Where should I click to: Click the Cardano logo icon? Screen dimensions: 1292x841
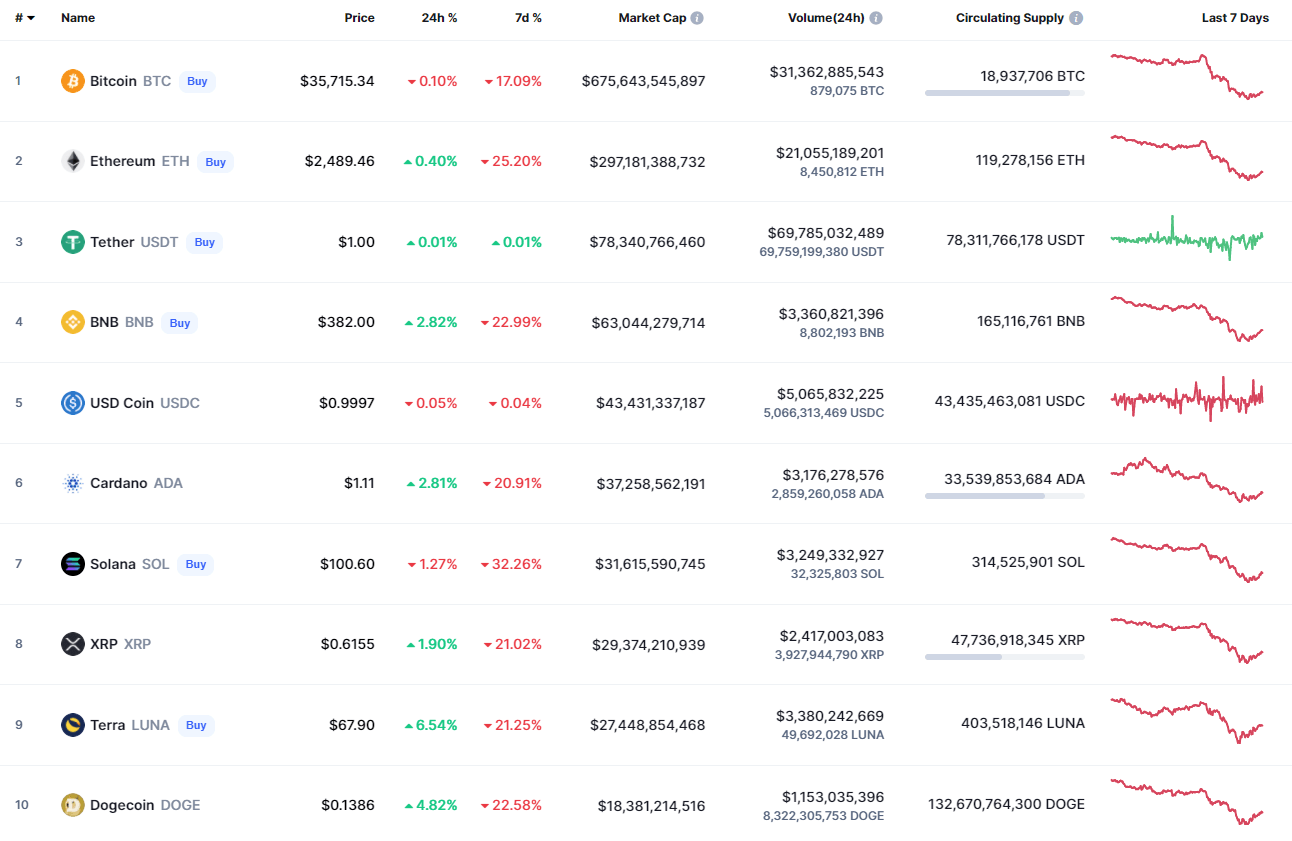73,483
